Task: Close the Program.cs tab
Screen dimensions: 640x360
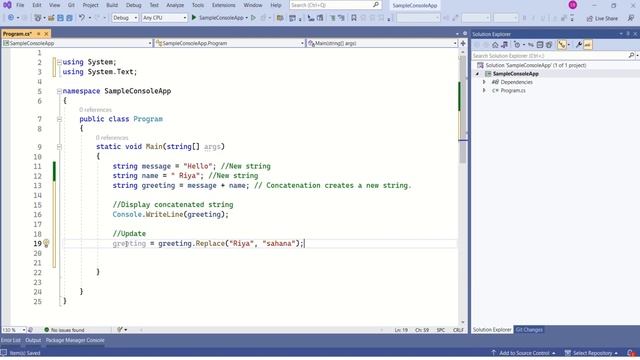Action: click(46, 33)
